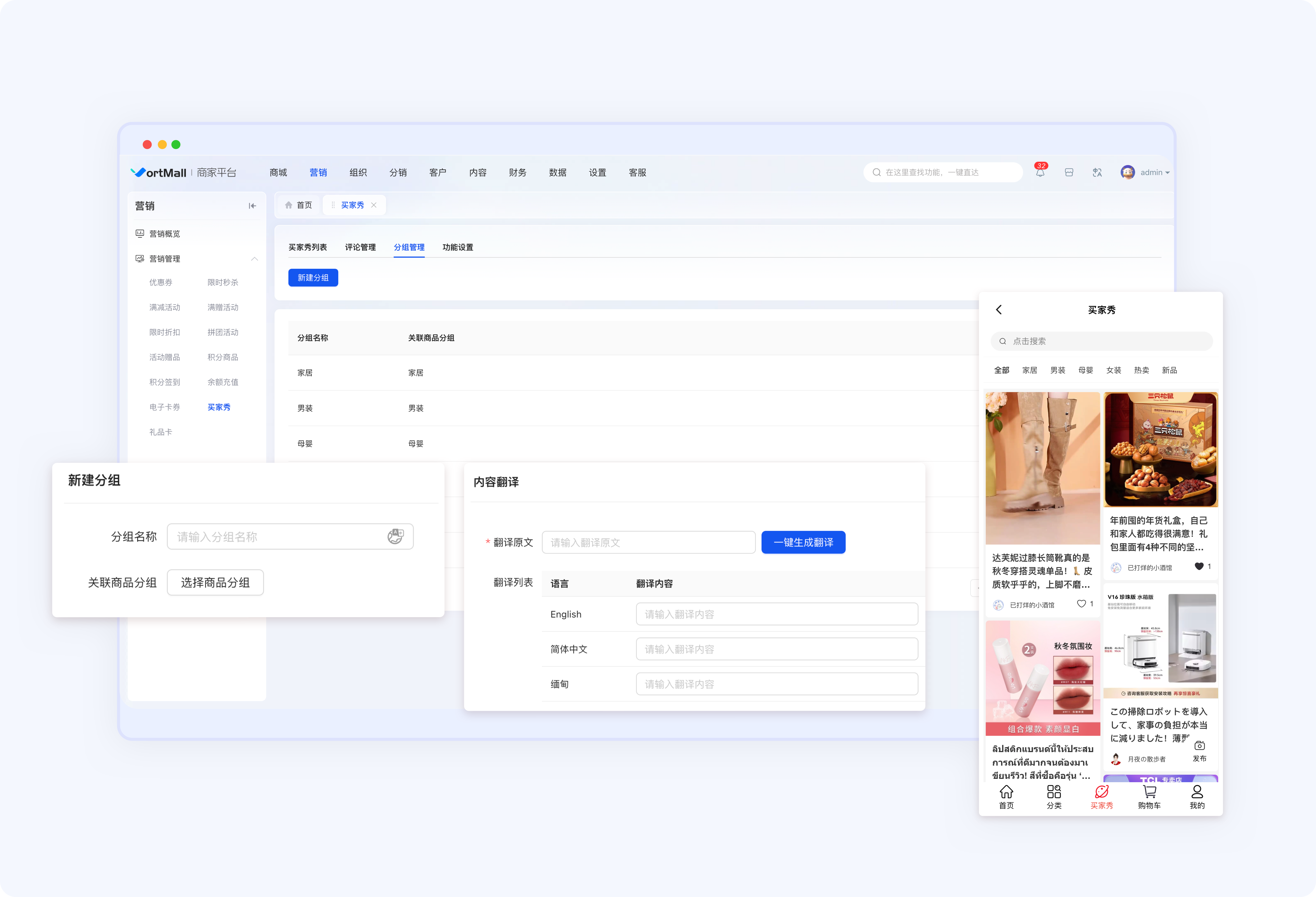This screenshot has height=897, width=1316.
Task: Go back using mobile 买家秀 arrow
Action: 999,309
